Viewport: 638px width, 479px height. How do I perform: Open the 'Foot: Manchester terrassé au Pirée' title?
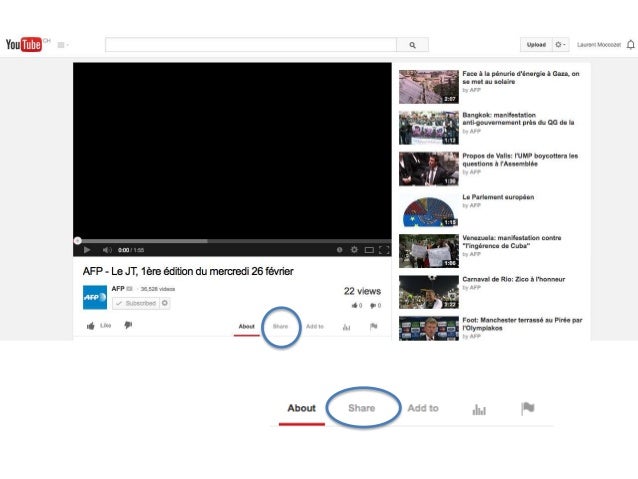522,324
